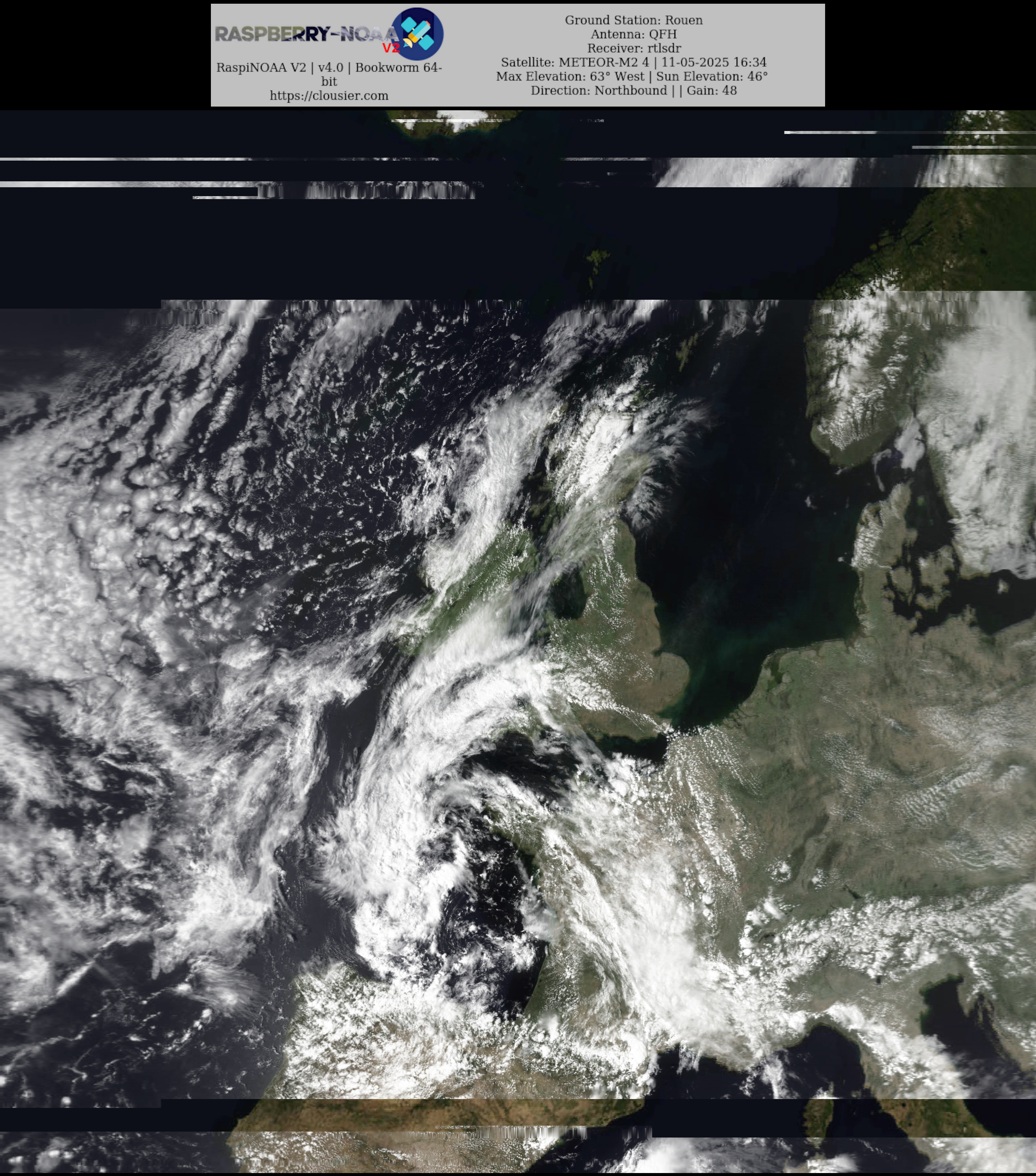This screenshot has width=1036, height=1176.
Task: Click the 'Antenna: QFH' line
Action: click(x=633, y=34)
